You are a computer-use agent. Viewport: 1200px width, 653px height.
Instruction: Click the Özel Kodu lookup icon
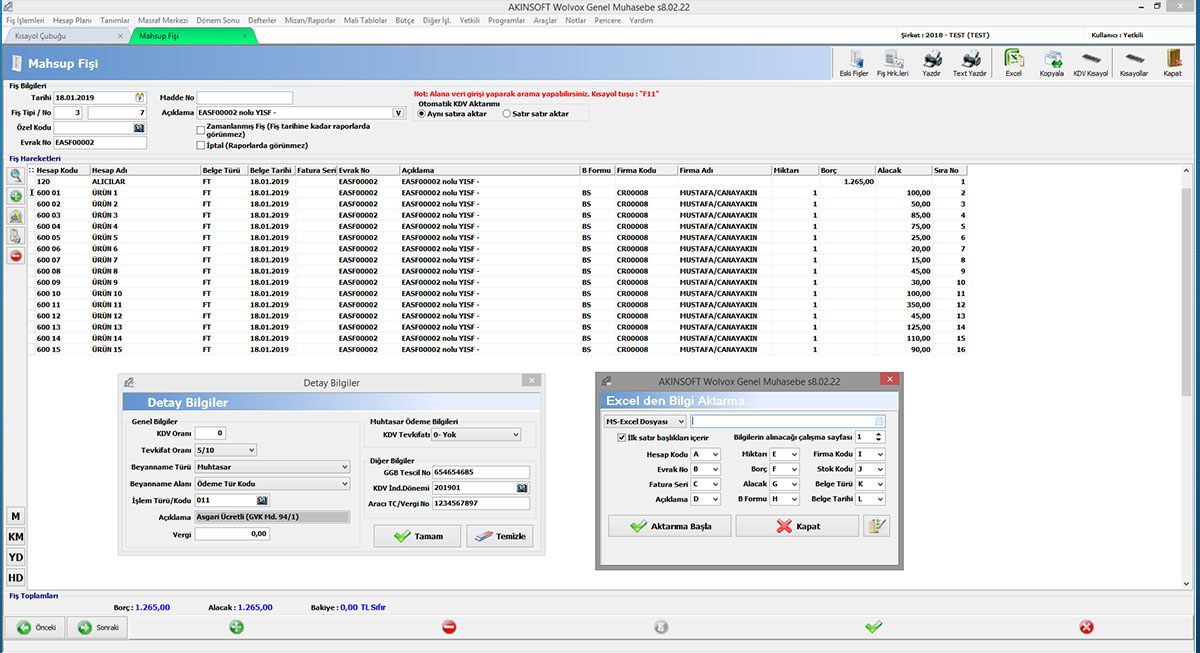[139, 128]
